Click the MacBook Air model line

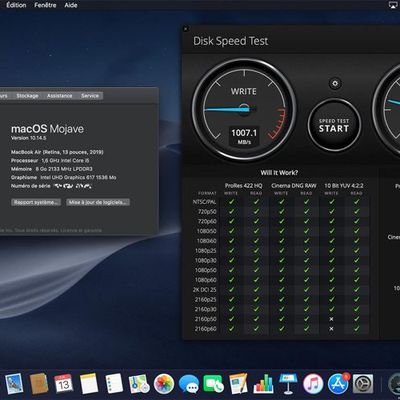(x=57, y=152)
